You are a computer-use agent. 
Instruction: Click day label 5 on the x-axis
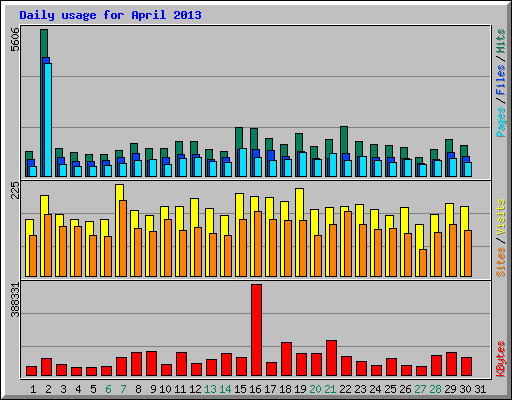point(93,389)
